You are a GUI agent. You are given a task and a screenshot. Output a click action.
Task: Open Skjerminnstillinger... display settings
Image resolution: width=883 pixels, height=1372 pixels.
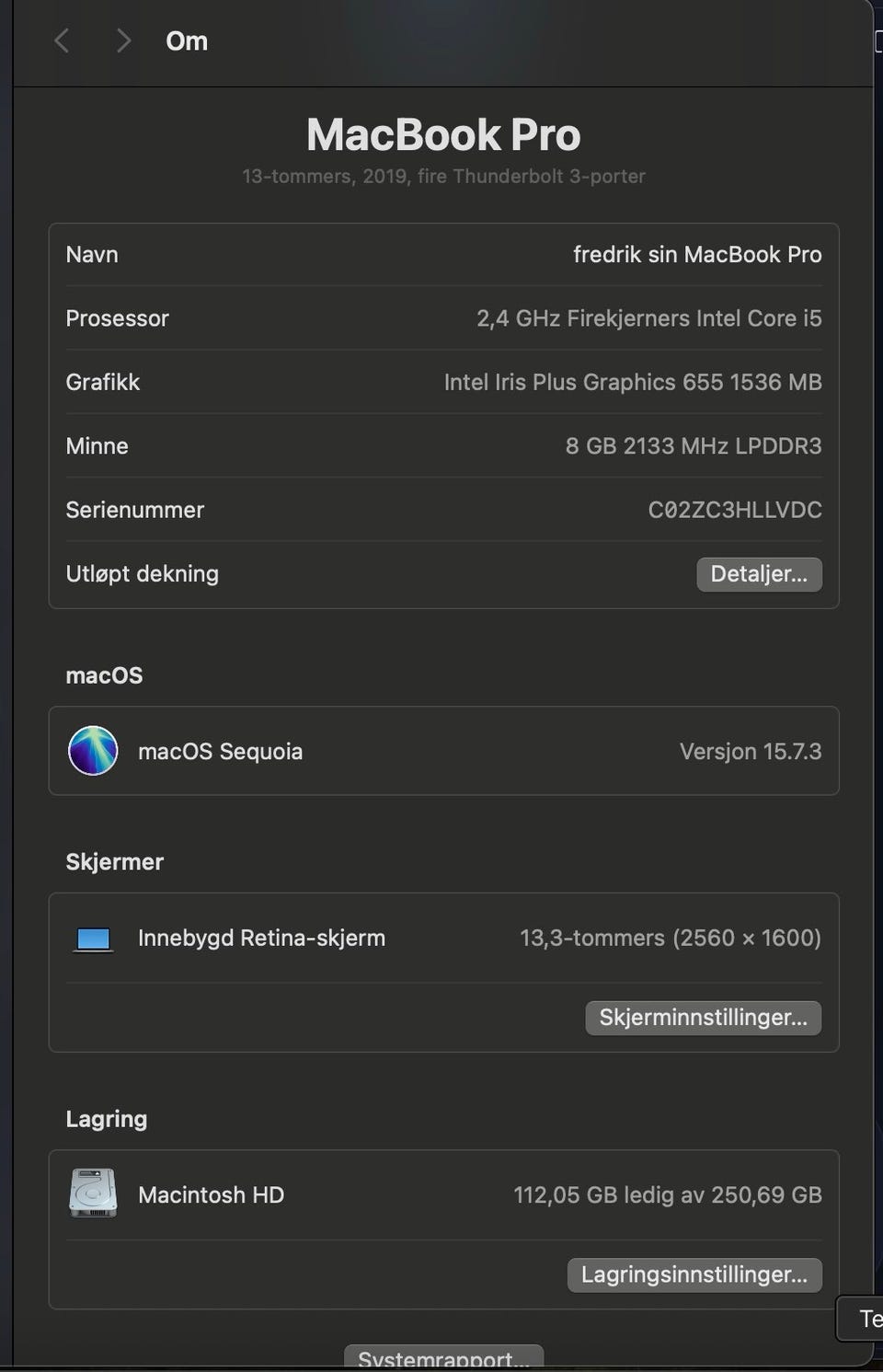pos(703,1018)
